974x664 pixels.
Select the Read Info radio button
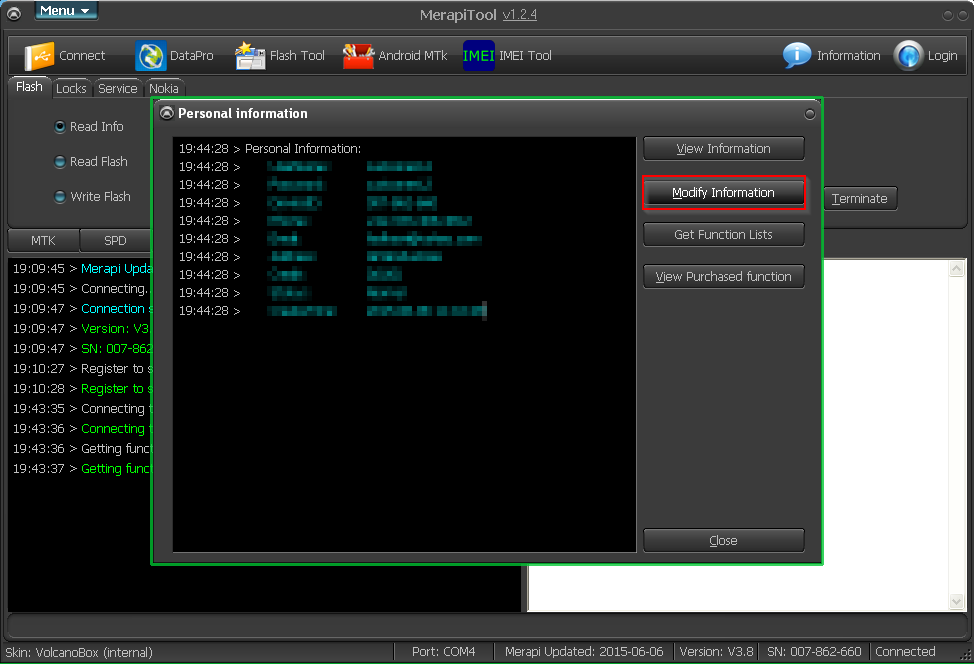click(60, 127)
